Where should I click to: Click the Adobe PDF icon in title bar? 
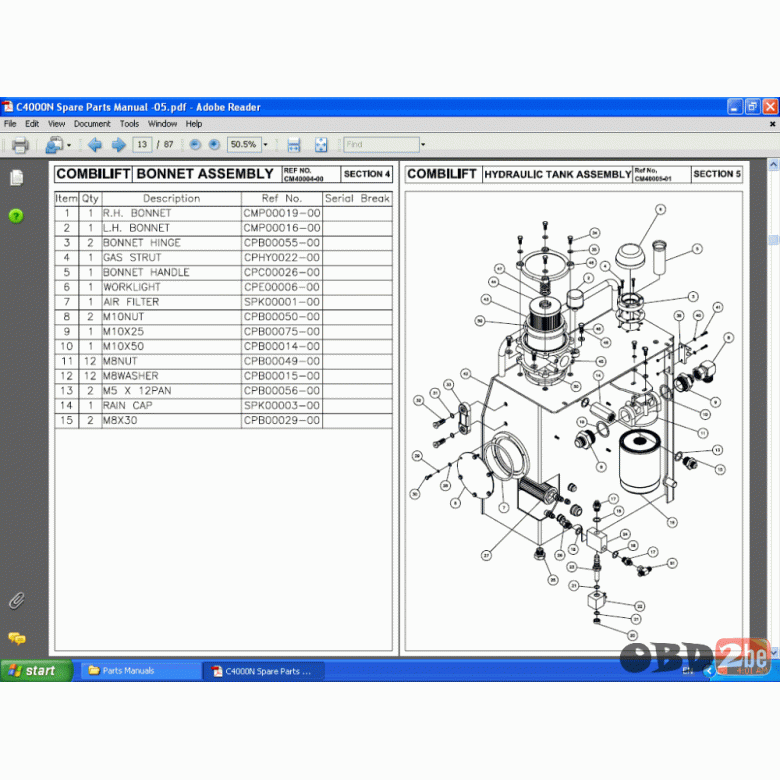[8, 107]
